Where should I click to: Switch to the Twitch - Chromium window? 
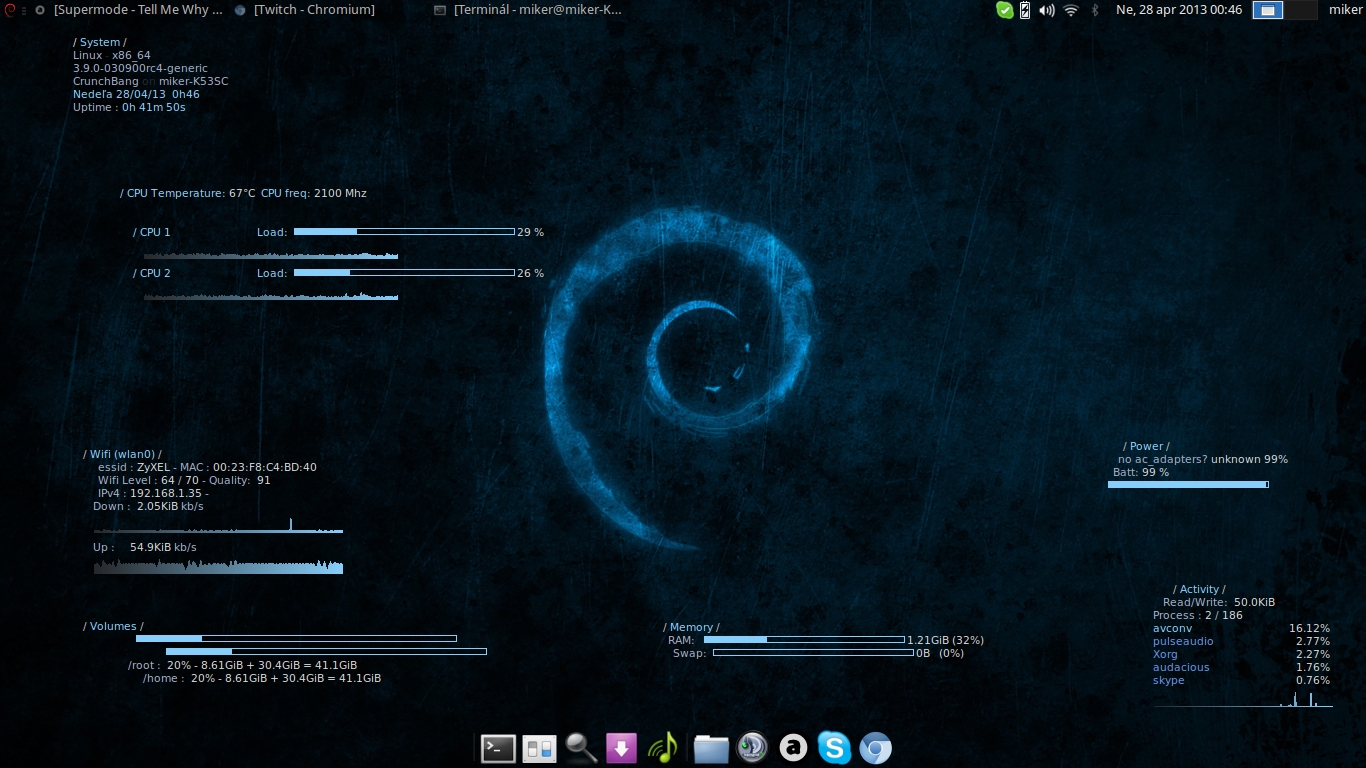click(305, 10)
